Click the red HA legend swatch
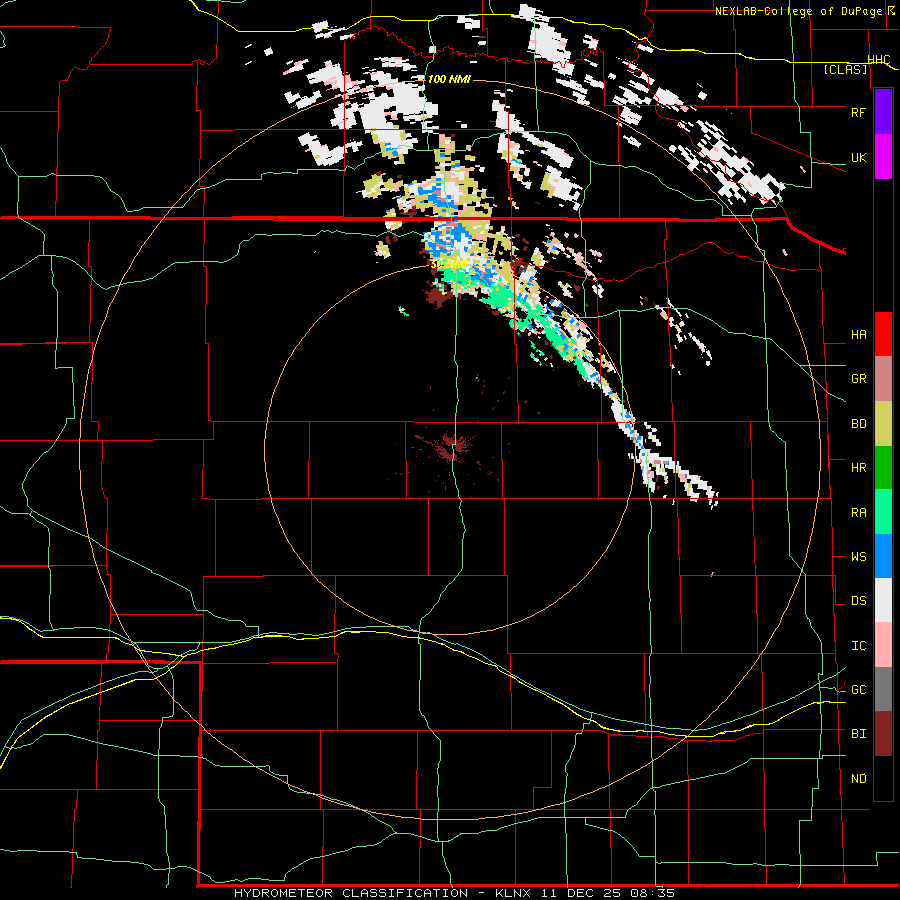The height and width of the screenshot is (900, 900). (883, 334)
